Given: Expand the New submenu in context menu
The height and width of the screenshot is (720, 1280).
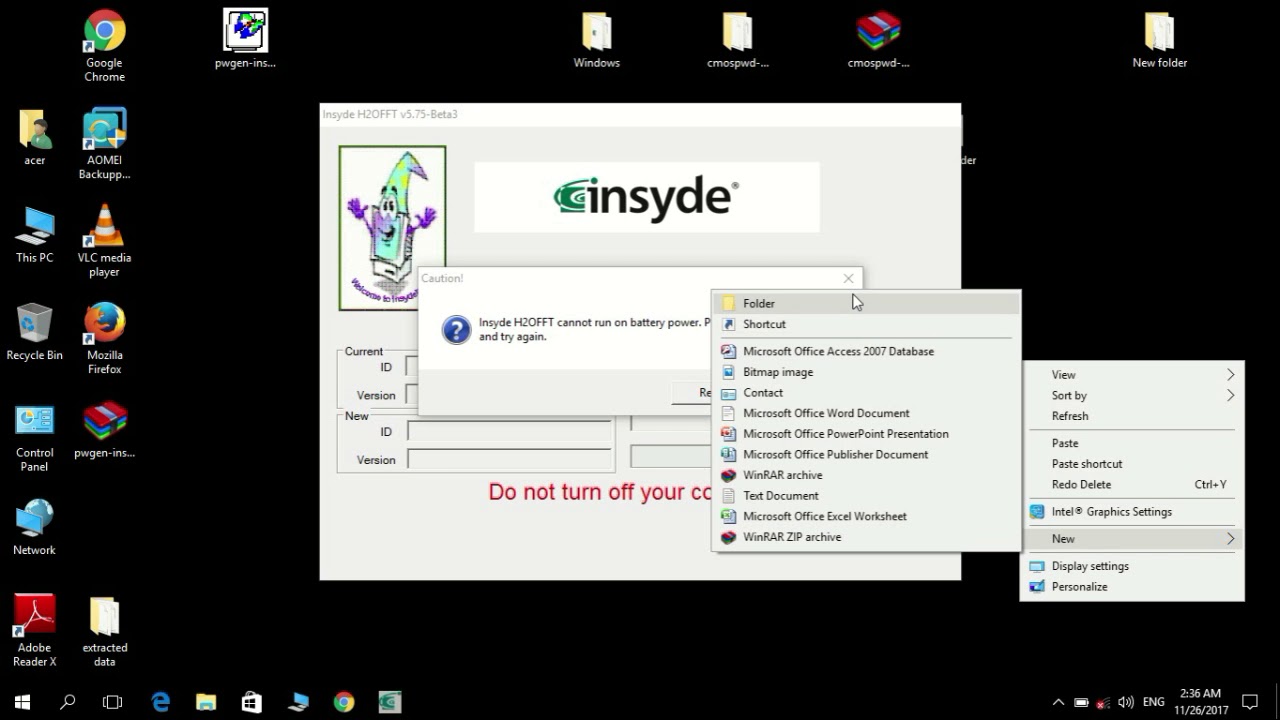Looking at the screenshot, I should pyautogui.click(x=1132, y=539).
